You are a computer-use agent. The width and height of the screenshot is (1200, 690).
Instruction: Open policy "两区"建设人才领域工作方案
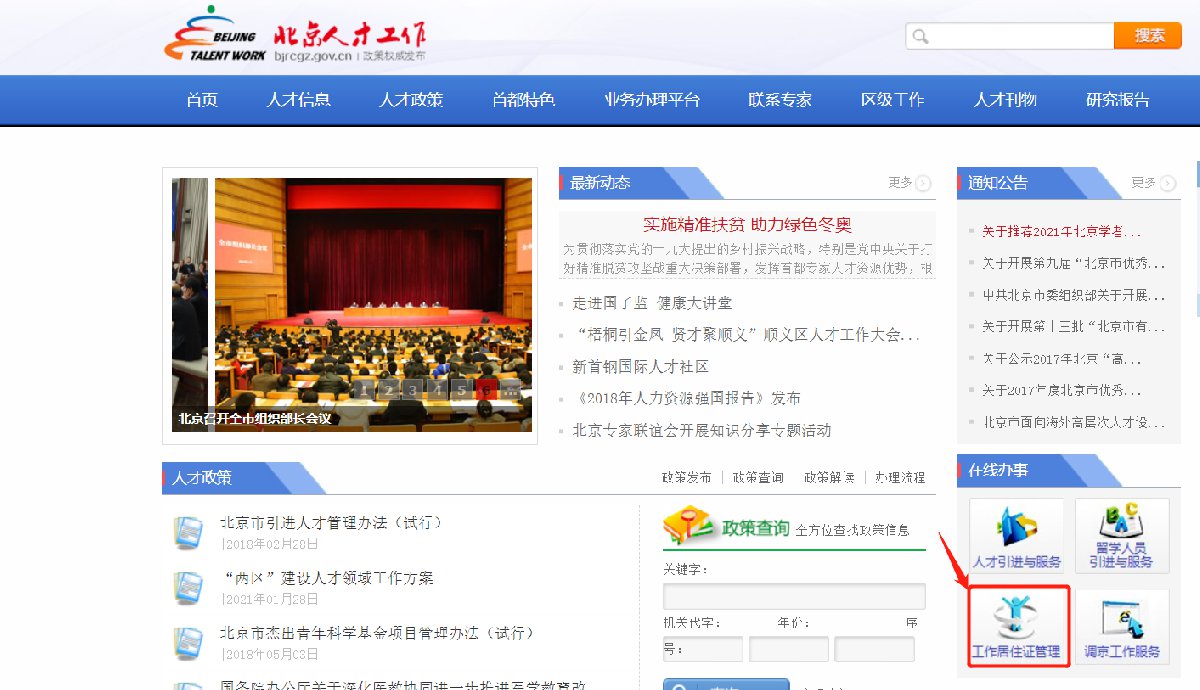click(327, 578)
